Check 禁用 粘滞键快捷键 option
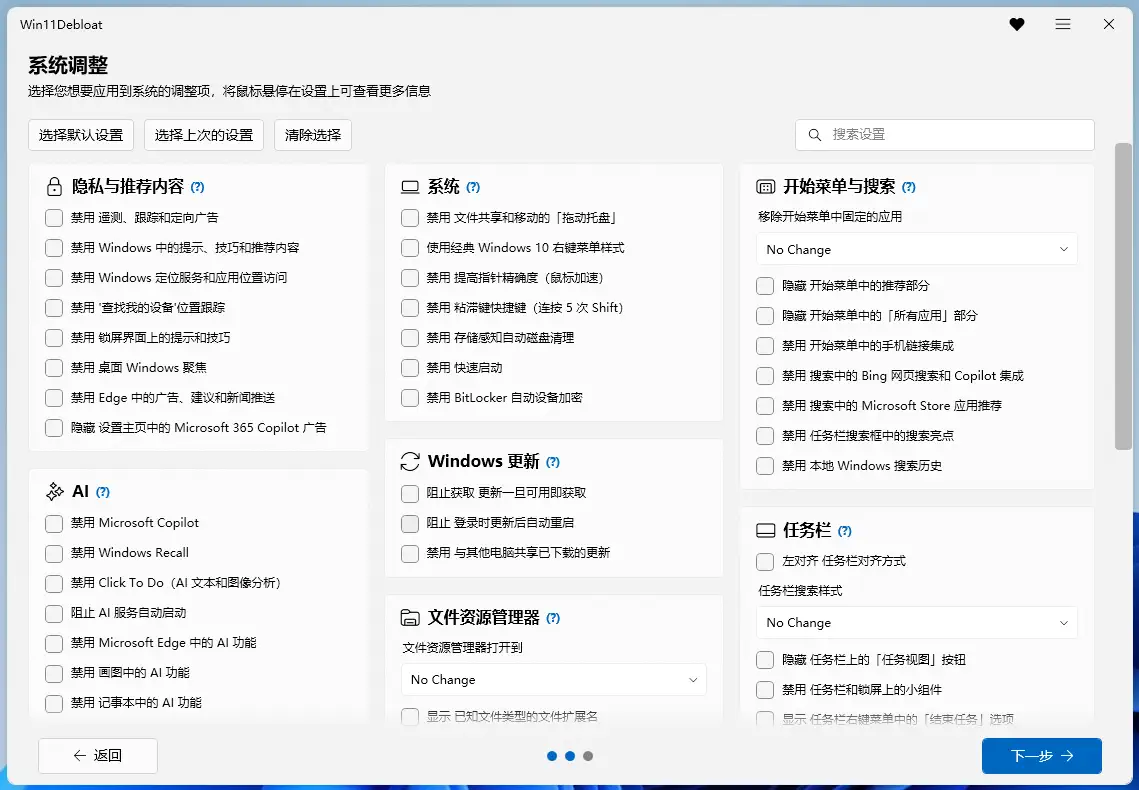The height and width of the screenshot is (790, 1139). (410, 308)
